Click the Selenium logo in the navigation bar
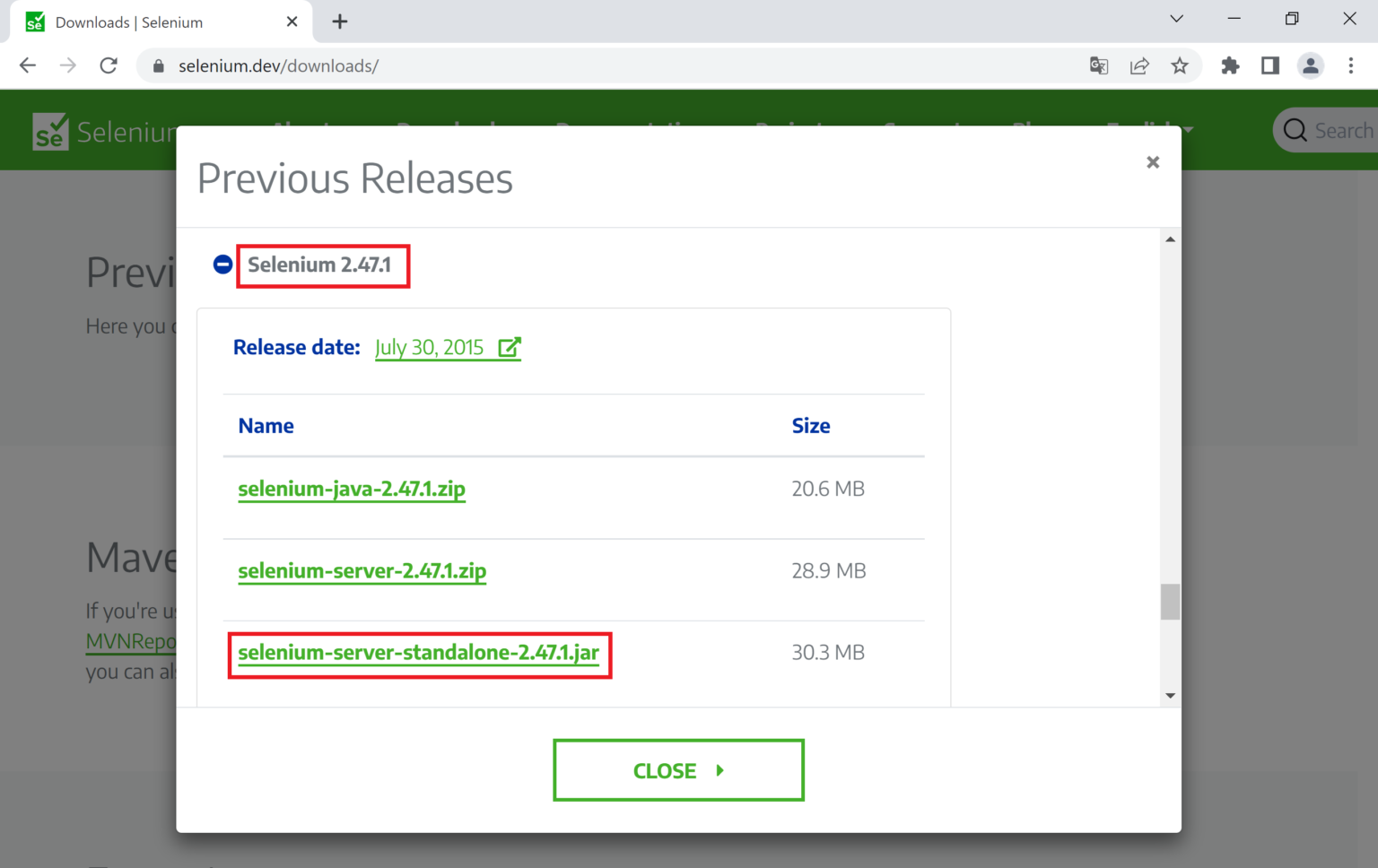This screenshot has height=868, width=1378. pyautogui.click(x=48, y=131)
